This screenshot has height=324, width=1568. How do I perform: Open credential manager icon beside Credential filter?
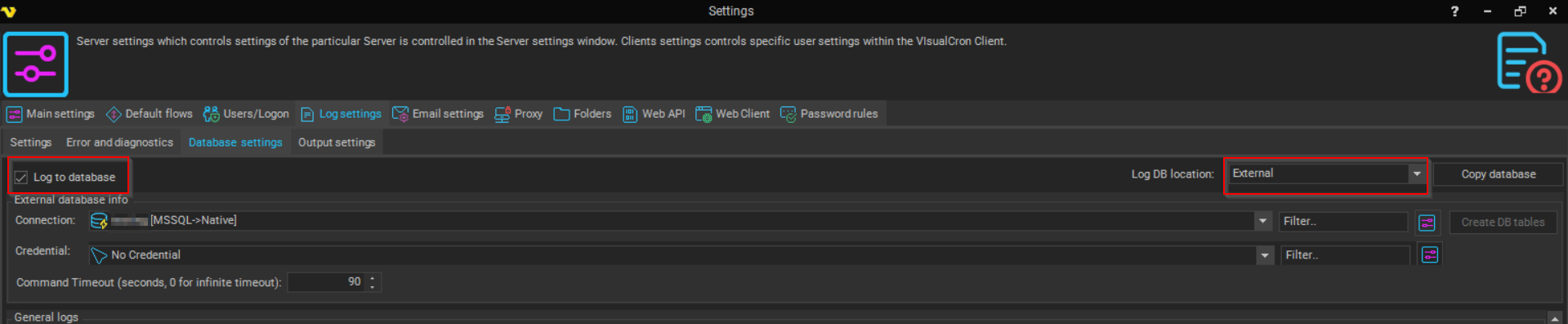point(1429,255)
